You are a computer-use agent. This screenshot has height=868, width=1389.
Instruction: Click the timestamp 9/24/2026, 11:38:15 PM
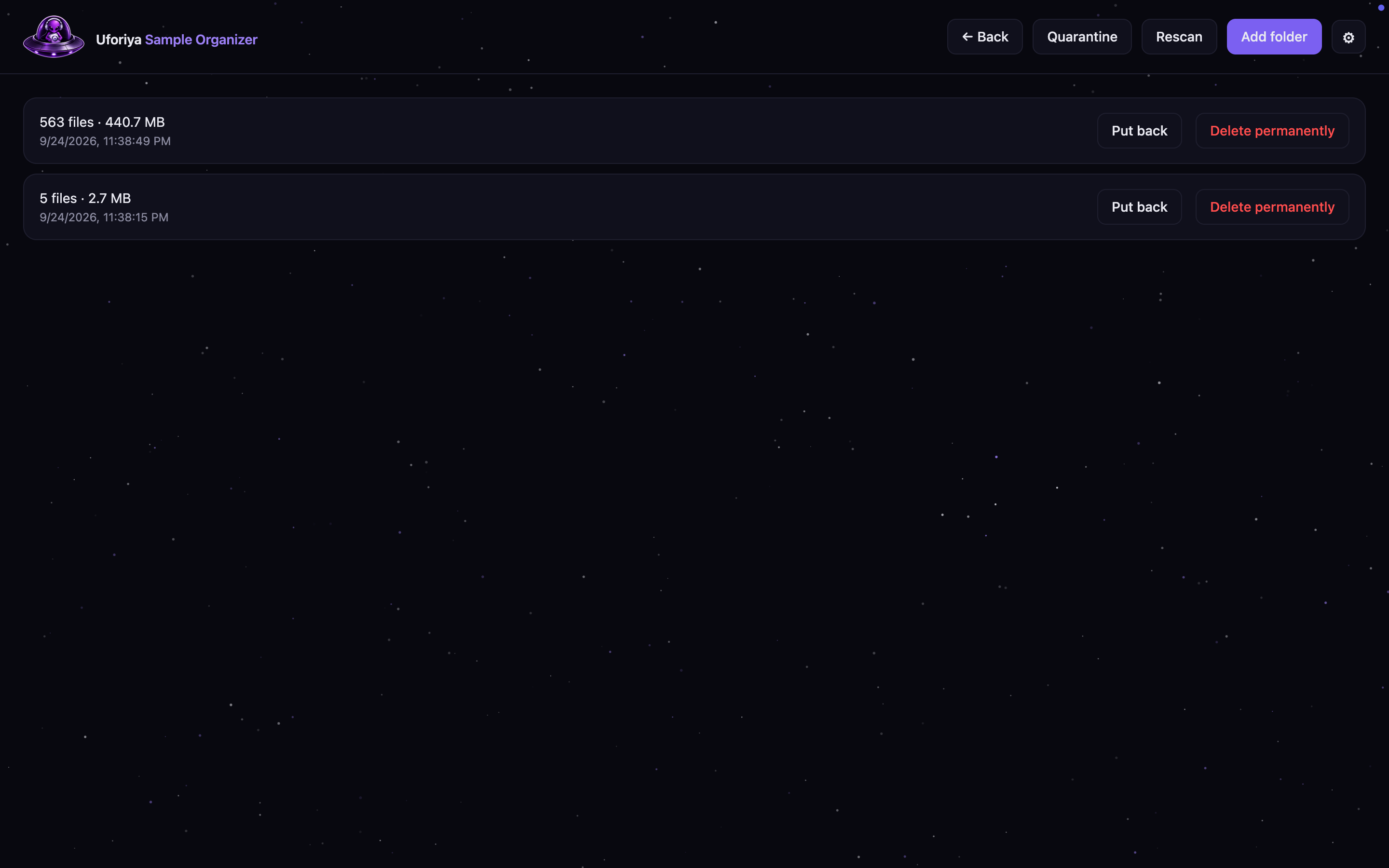tap(104, 217)
